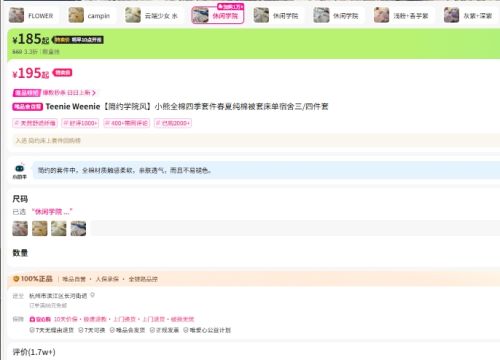Viewport: 500px width, 360px height.
Task: Select the yellow thumbnail under 尺码
Action: click(39, 228)
